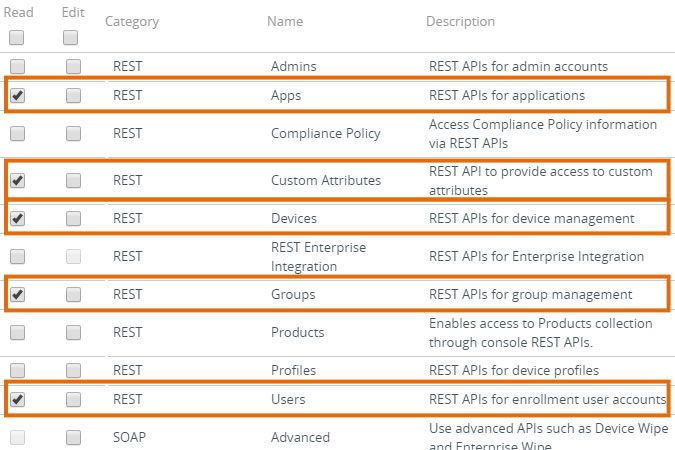Check the select-all Edit checkbox in header
Screen dimensions: 675x450
click(x=71, y=38)
